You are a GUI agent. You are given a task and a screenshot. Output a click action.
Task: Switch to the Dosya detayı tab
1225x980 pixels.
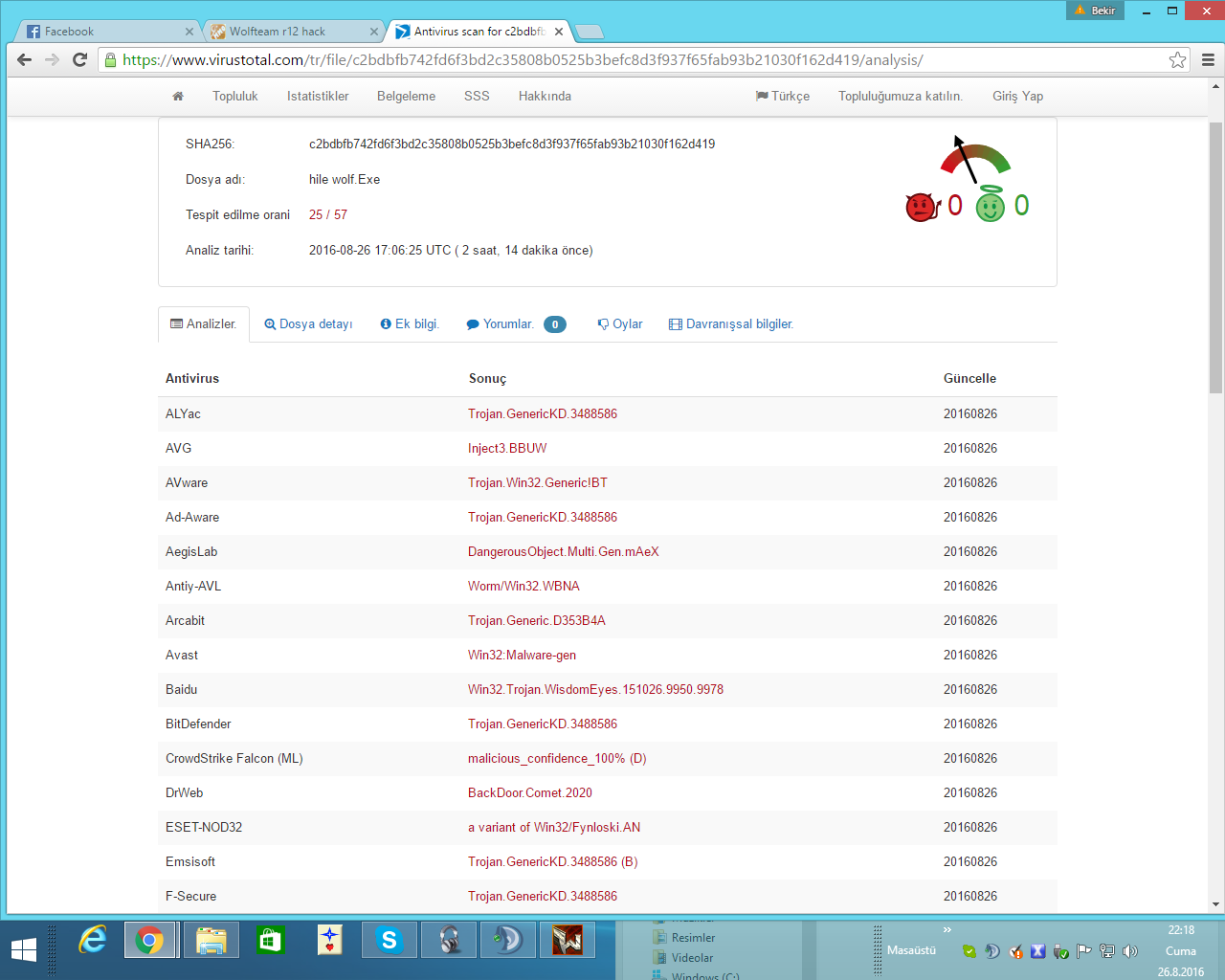tap(308, 324)
